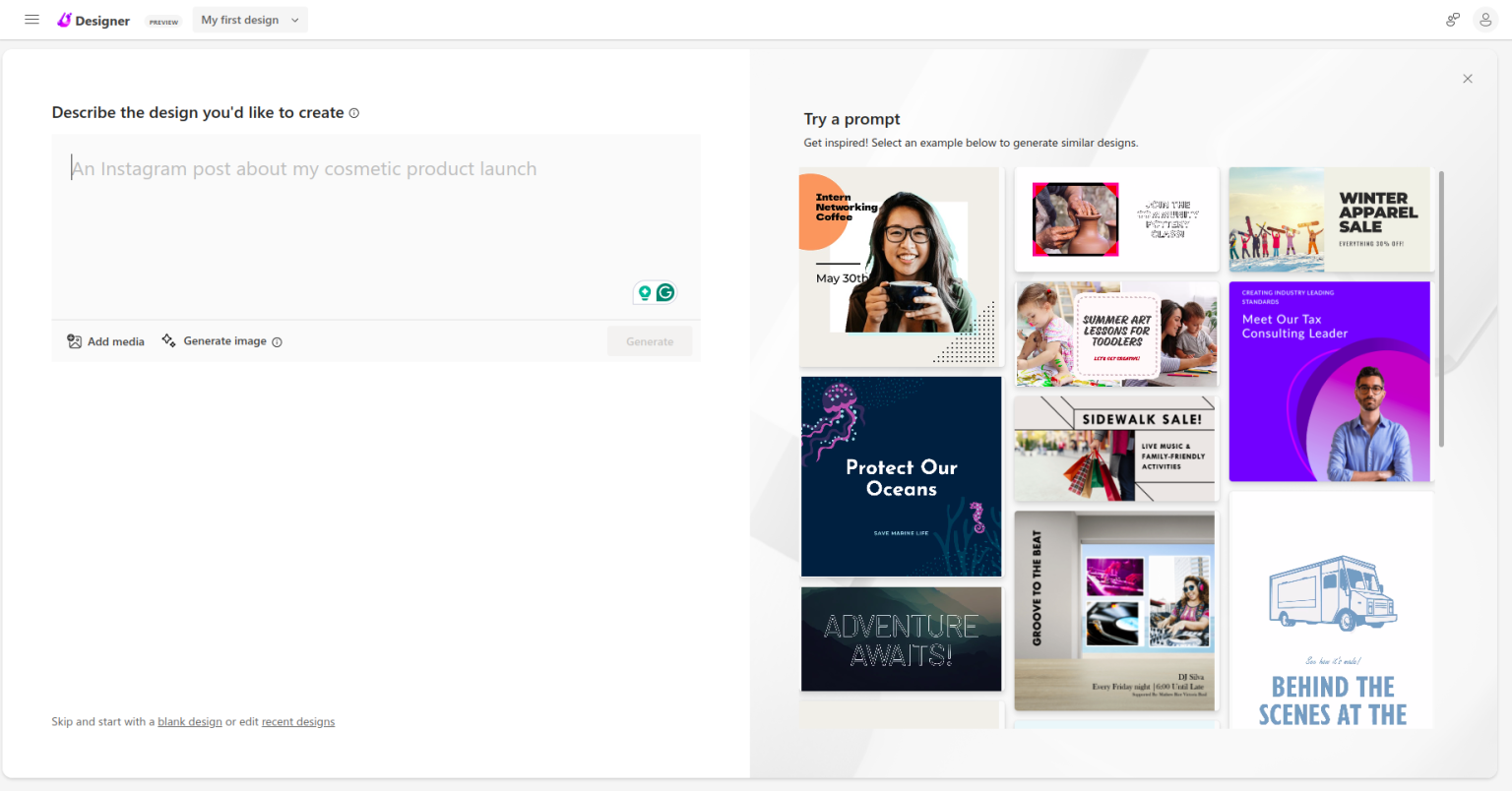The height and width of the screenshot is (791, 1512).
Task: Click info icon next to Generate image
Action: coord(277,341)
